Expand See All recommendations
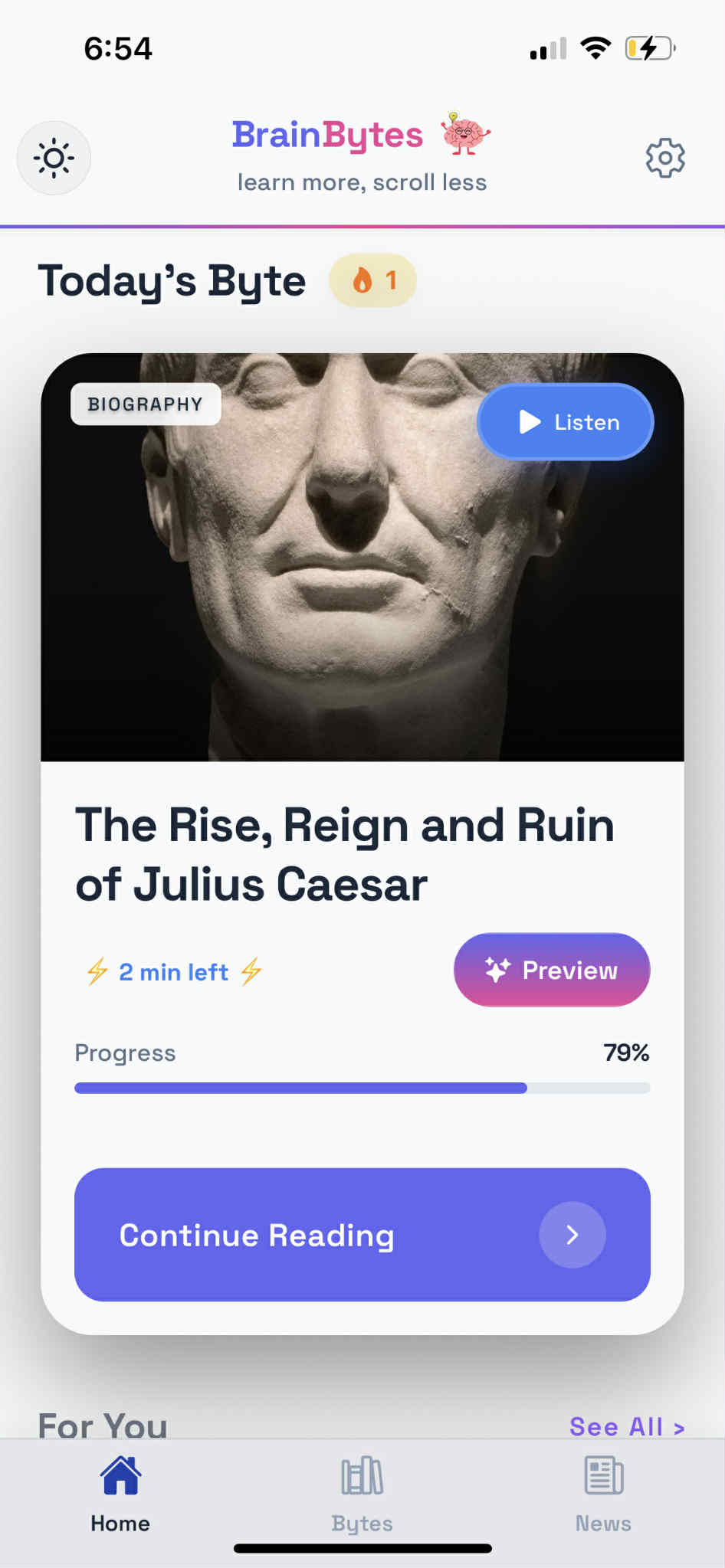The width and height of the screenshot is (725, 1568). tap(626, 1426)
